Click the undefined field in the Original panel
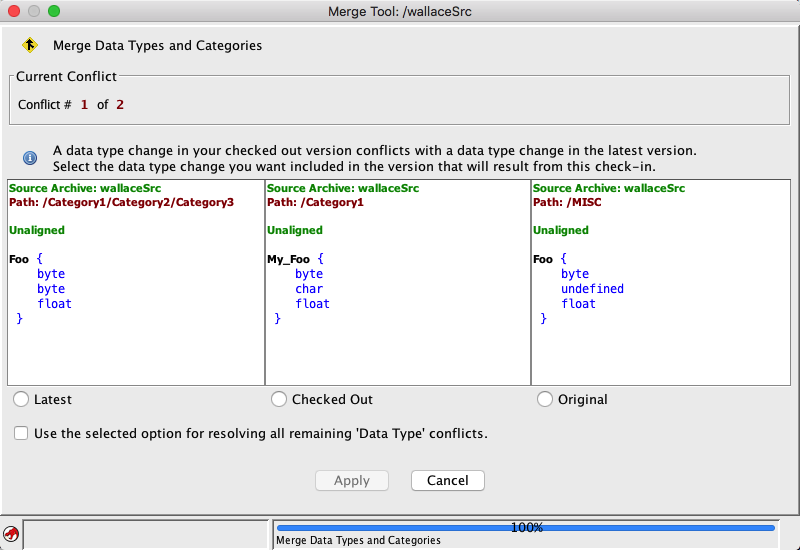800x550 pixels. click(x=592, y=289)
